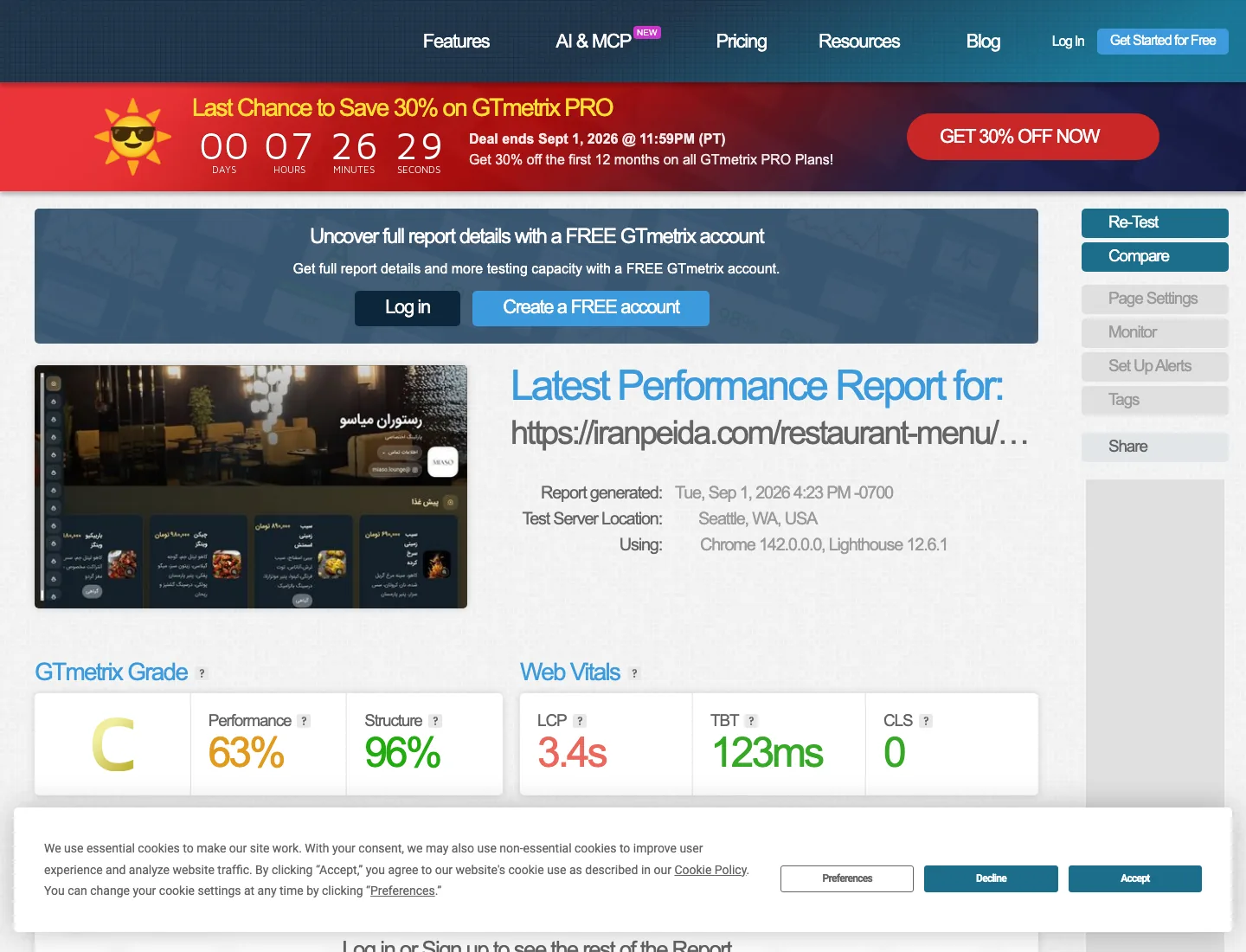The height and width of the screenshot is (952, 1246).
Task: Click the GET 30% OFF NOW button
Action: coord(1032,137)
